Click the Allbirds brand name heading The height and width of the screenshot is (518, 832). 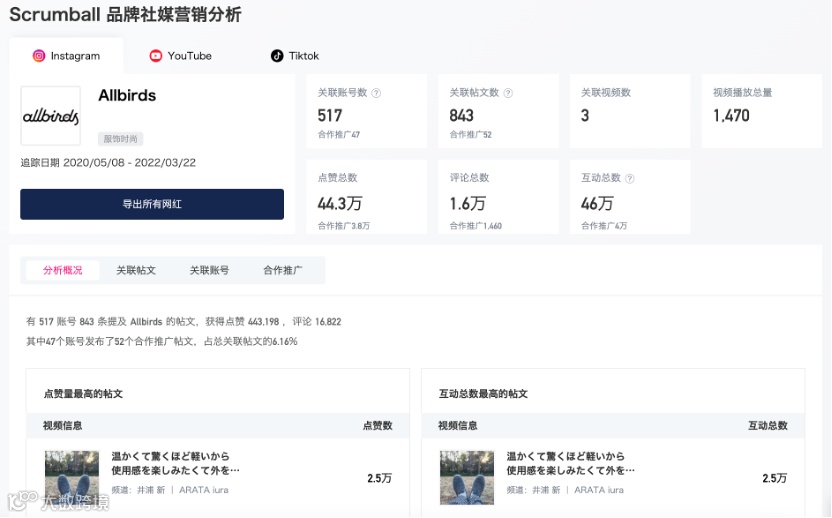click(127, 96)
